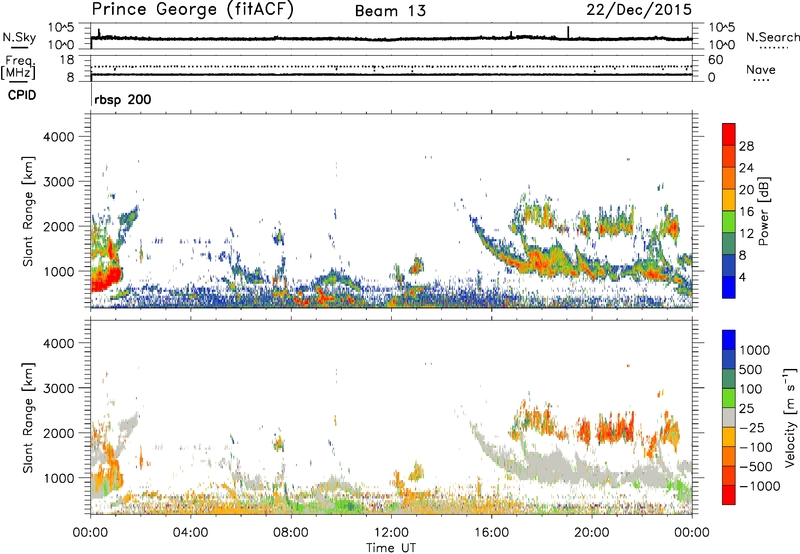Click the "-500" label on the velocity colorbar
800x554 pixels.
pos(756,467)
